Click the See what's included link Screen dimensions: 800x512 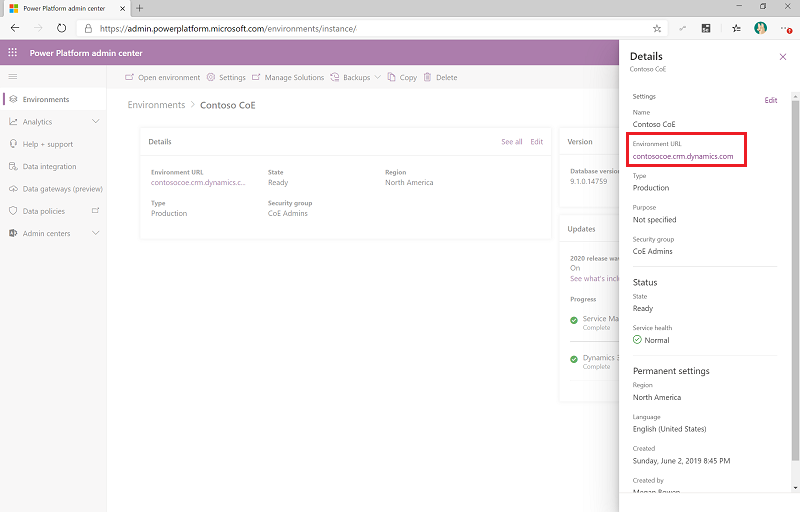594,278
